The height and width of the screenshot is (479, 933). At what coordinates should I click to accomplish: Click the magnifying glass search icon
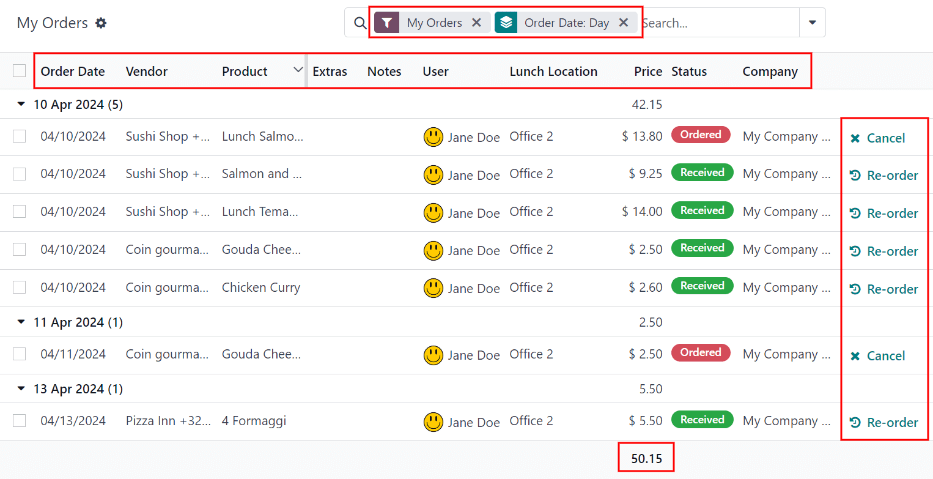[358, 22]
